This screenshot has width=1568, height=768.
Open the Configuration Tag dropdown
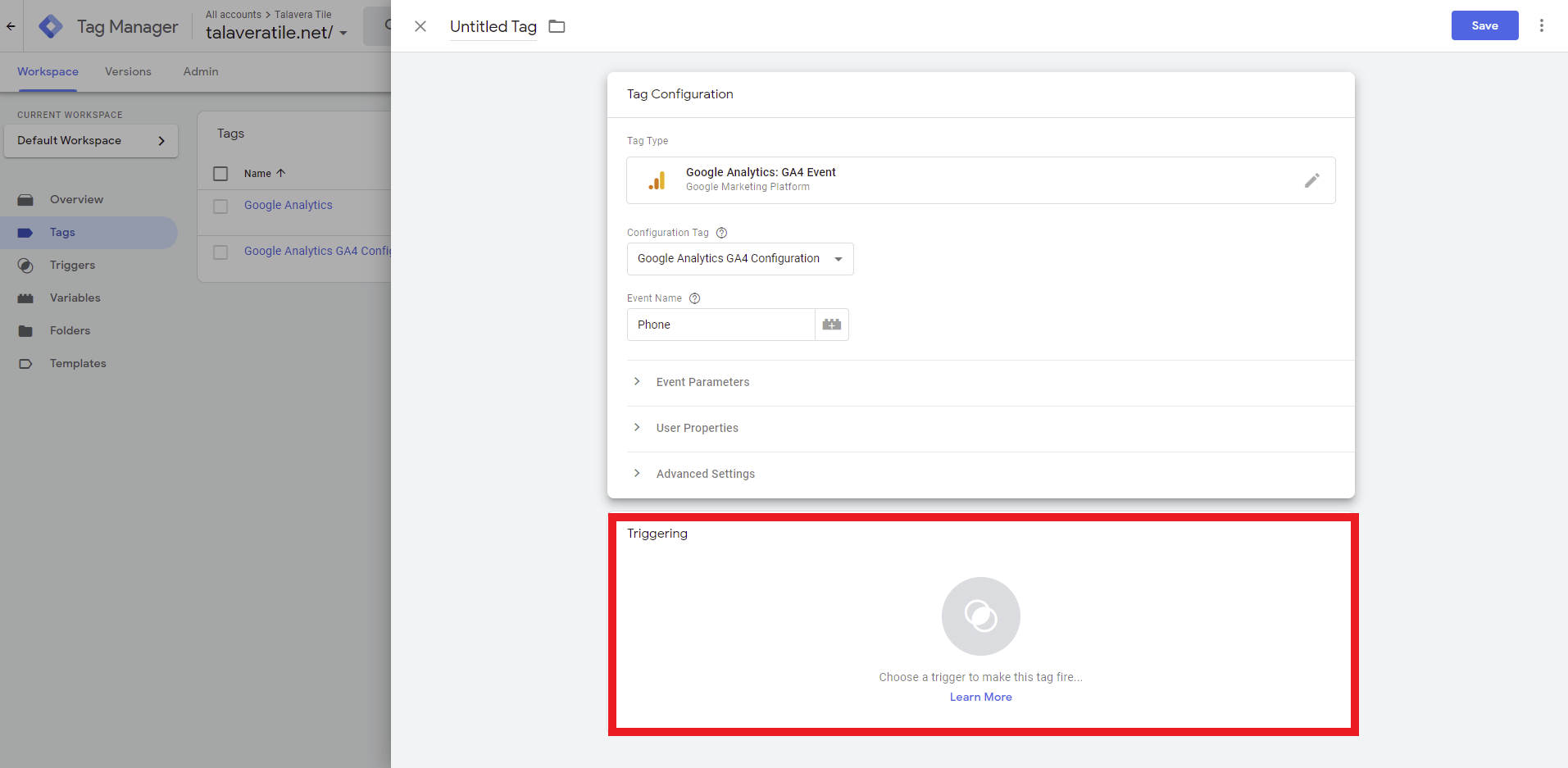coord(739,259)
